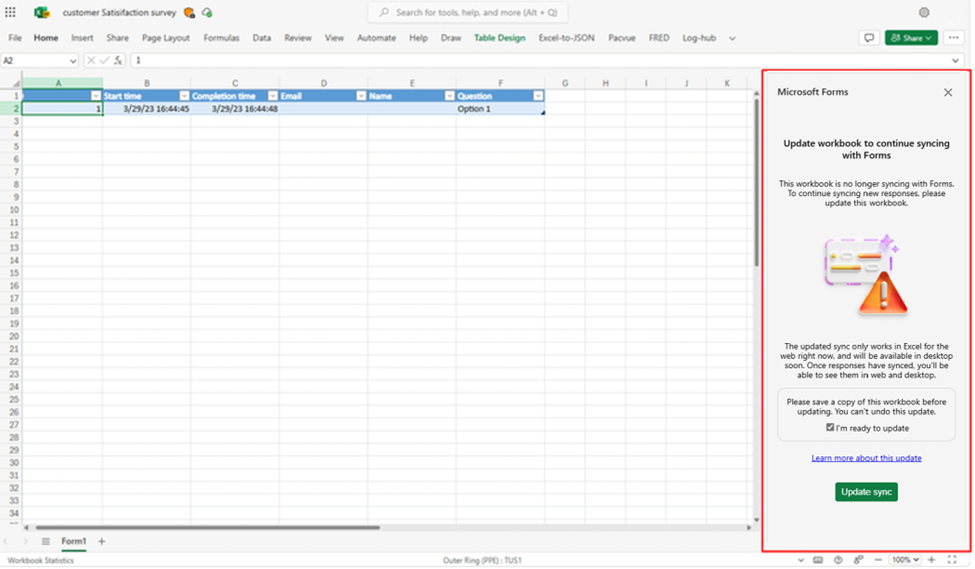Open the Completion time filter dropdown
Image resolution: width=975 pixels, height=569 pixels.
pyautogui.click(x=272, y=96)
